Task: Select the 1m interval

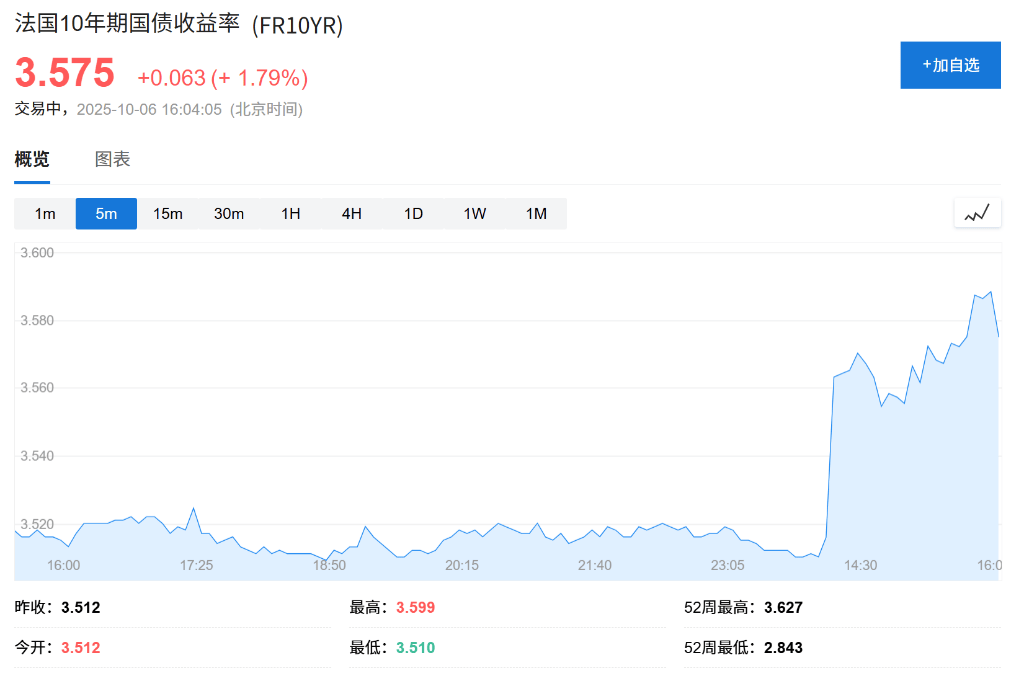Action: coord(45,213)
